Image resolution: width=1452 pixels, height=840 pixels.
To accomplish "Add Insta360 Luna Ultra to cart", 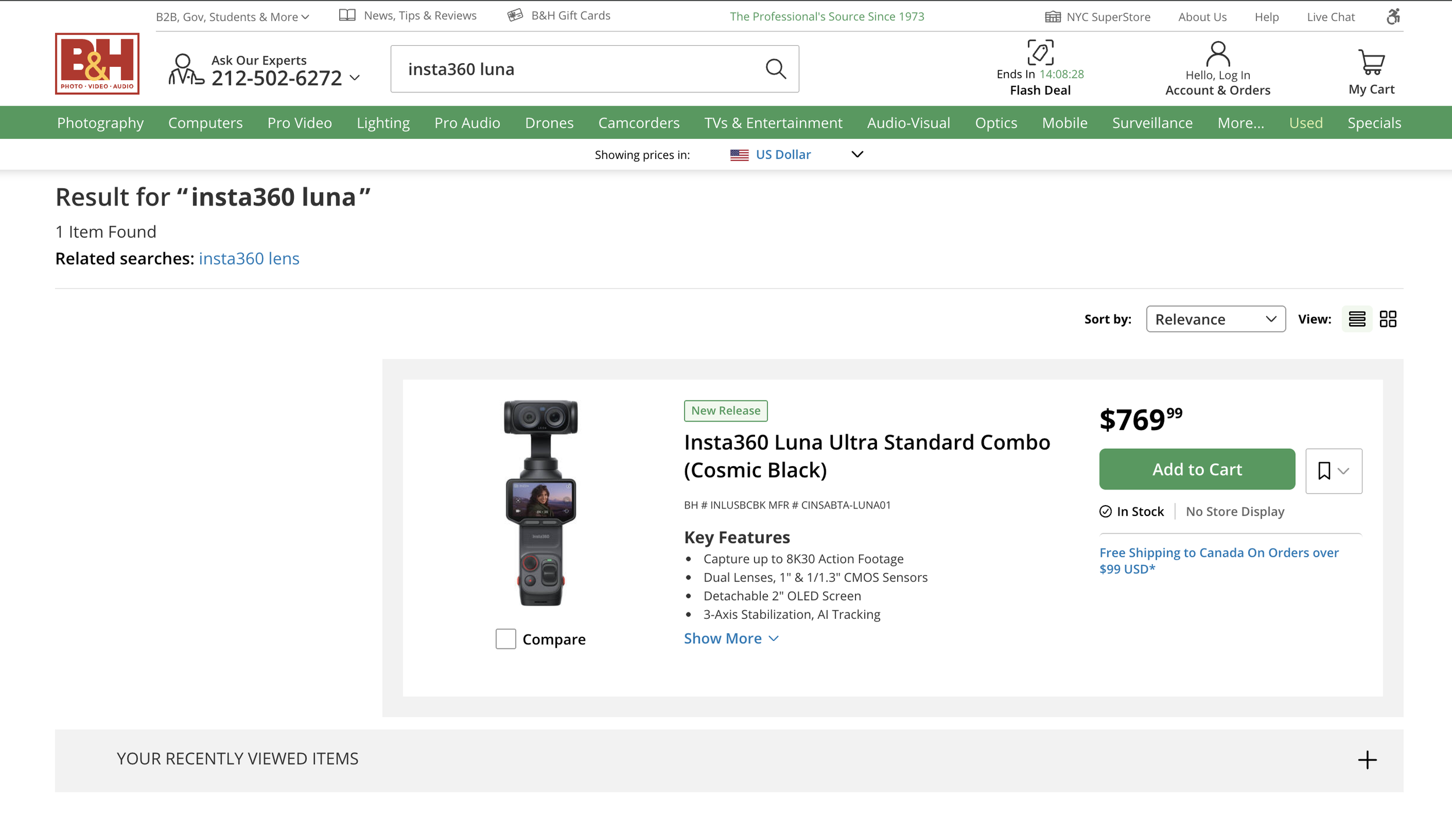I will click(x=1197, y=469).
